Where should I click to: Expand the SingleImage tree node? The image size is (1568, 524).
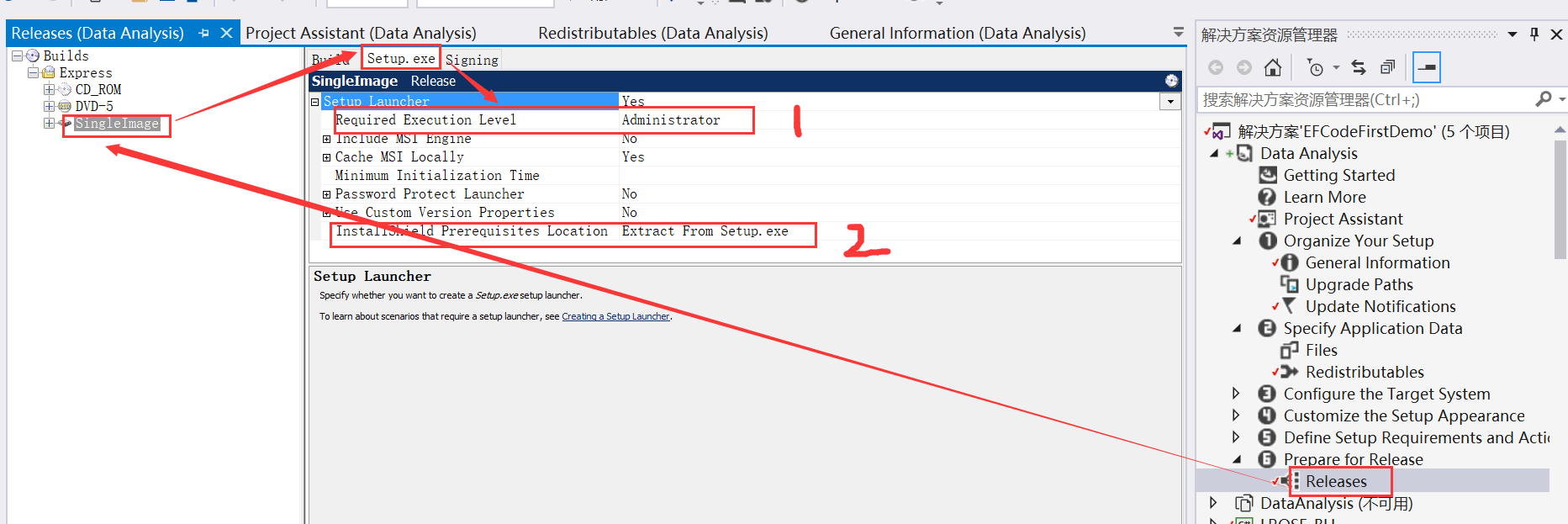click(x=49, y=123)
